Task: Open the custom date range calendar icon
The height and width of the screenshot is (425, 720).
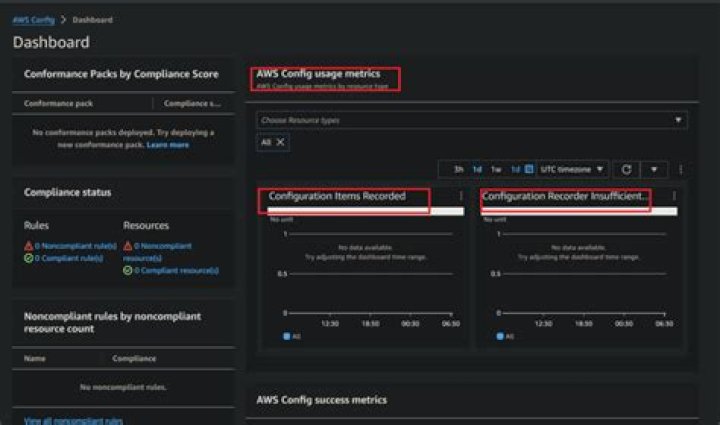Action: tap(529, 169)
